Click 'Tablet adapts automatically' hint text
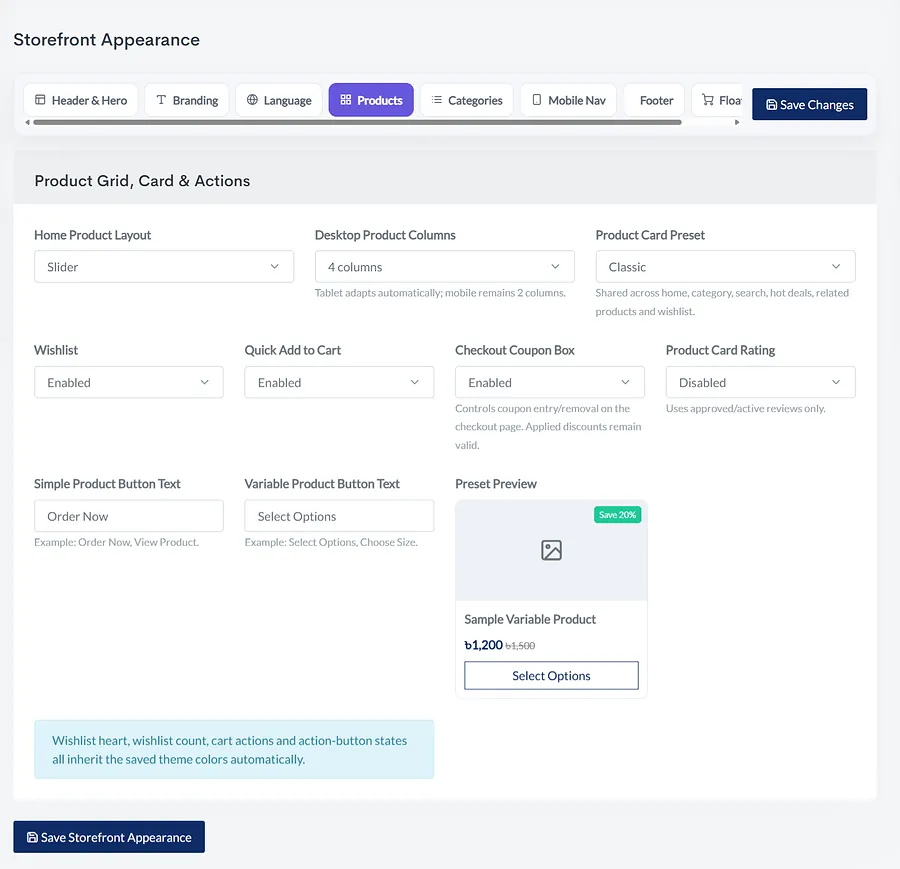The image size is (900, 869). point(440,293)
